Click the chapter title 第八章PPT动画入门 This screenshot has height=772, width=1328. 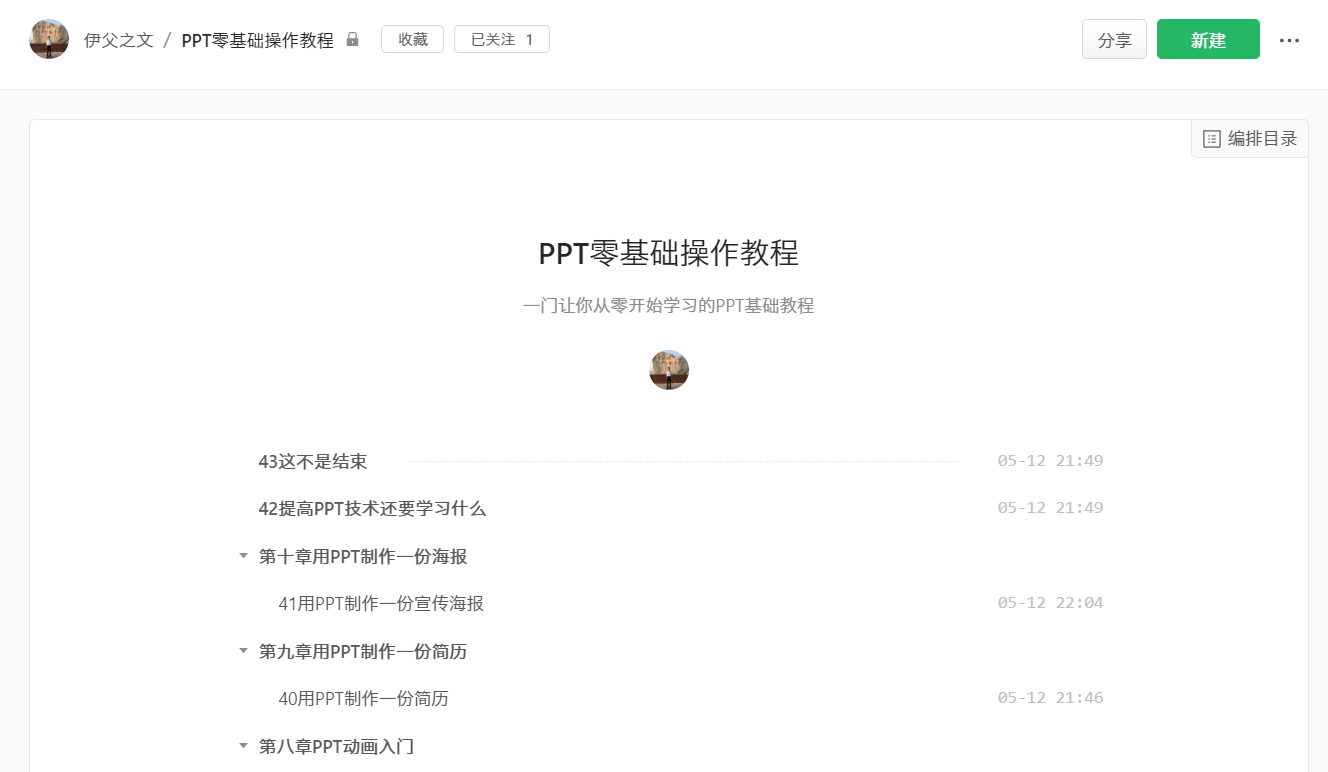click(x=336, y=746)
